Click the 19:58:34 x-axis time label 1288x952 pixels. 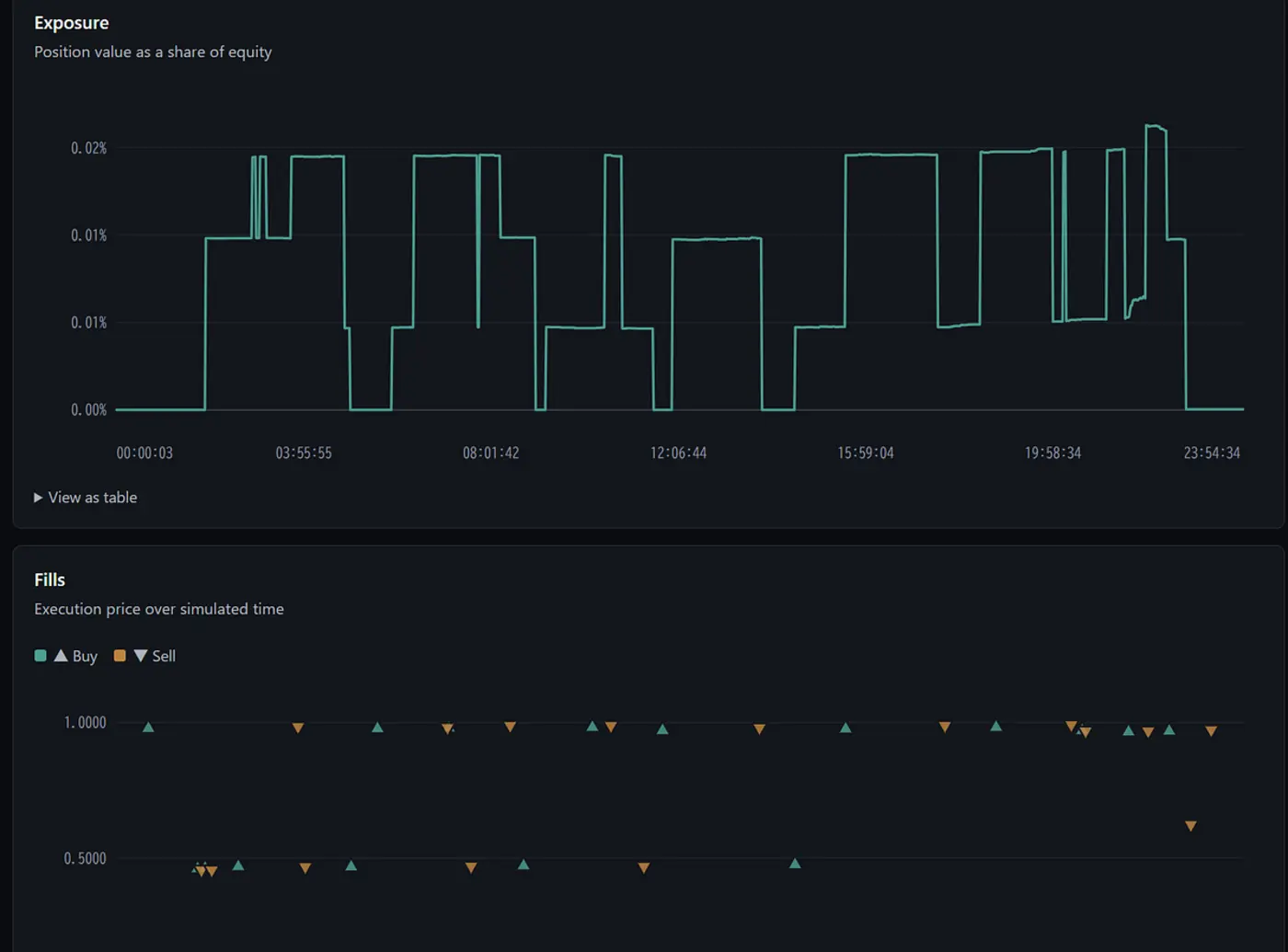coord(1053,453)
